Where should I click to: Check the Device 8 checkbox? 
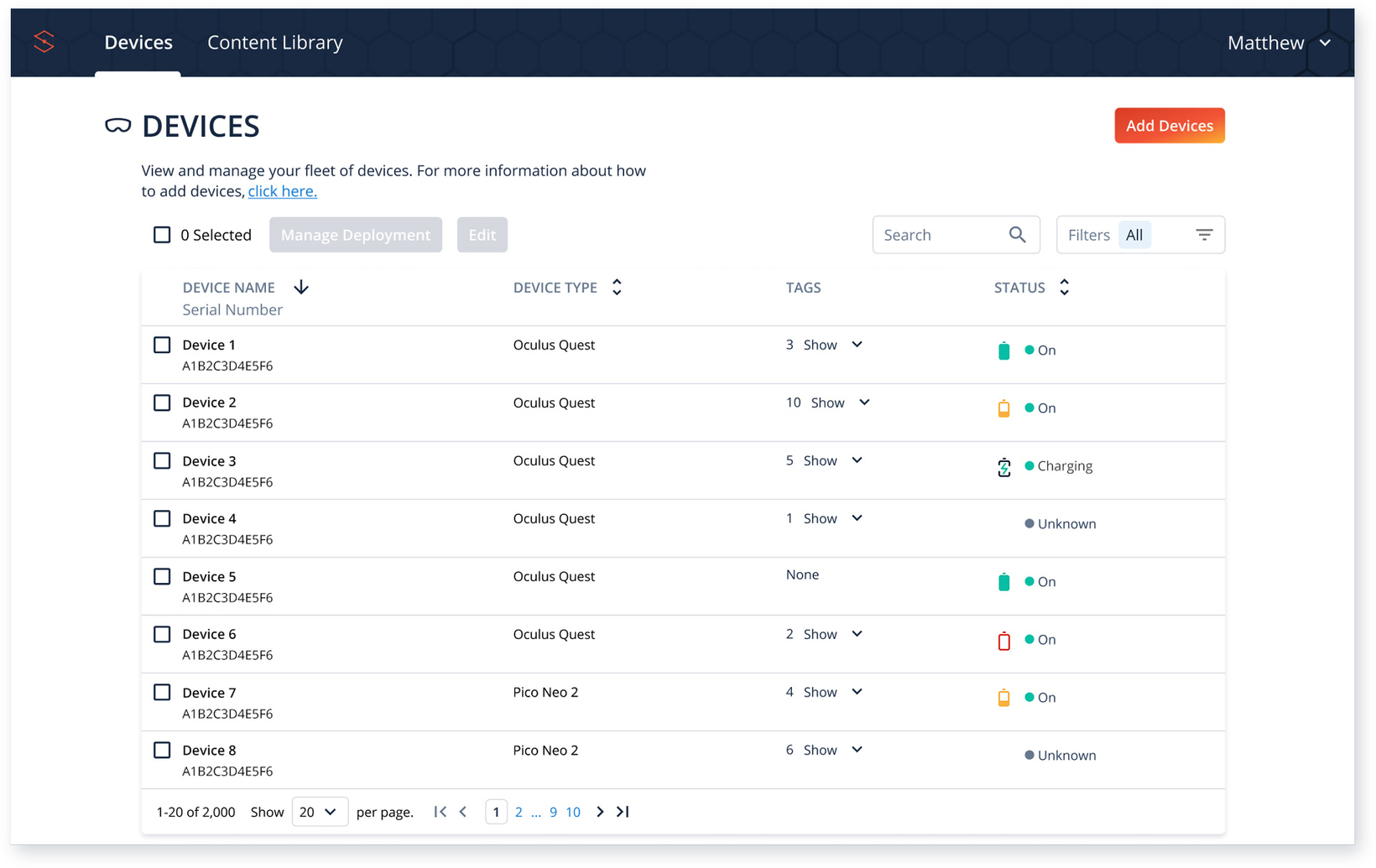click(x=162, y=750)
